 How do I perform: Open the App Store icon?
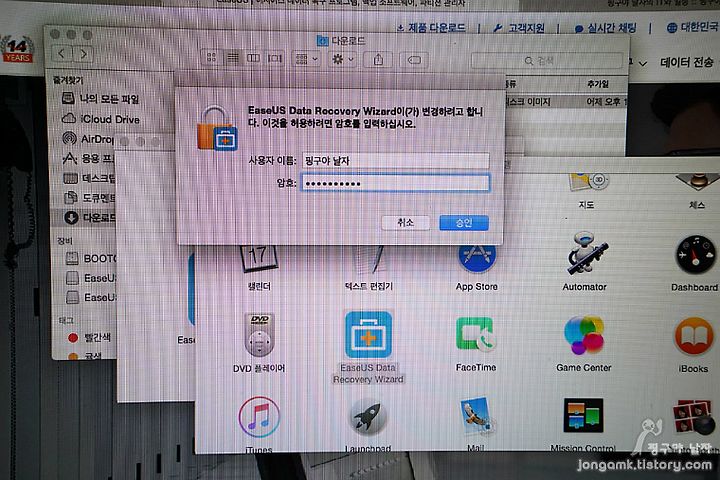pyautogui.click(x=477, y=259)
